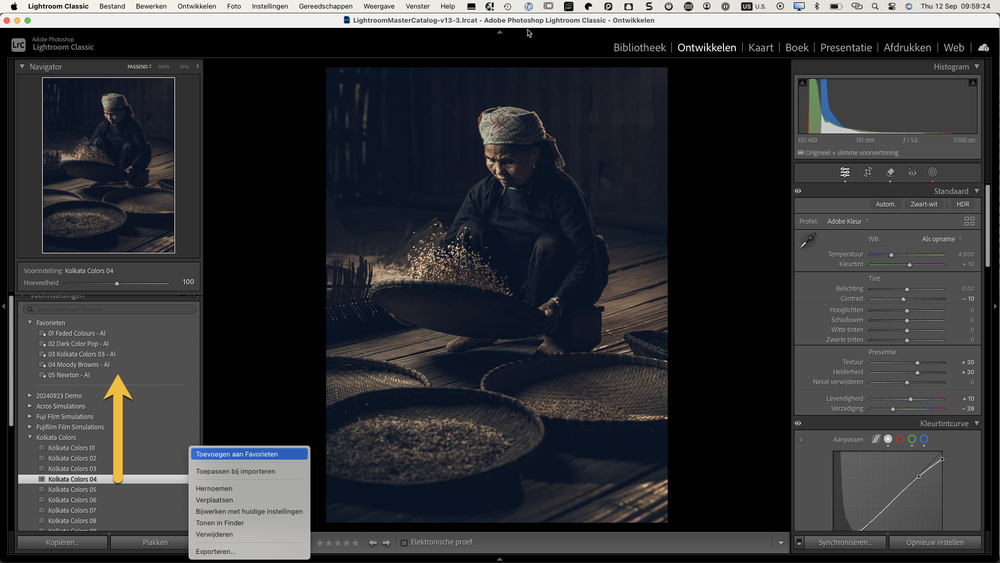Collapse the Kolkata Colors preset group
Viewport: 1000px width, 563px height.
[x=30, y=437]
